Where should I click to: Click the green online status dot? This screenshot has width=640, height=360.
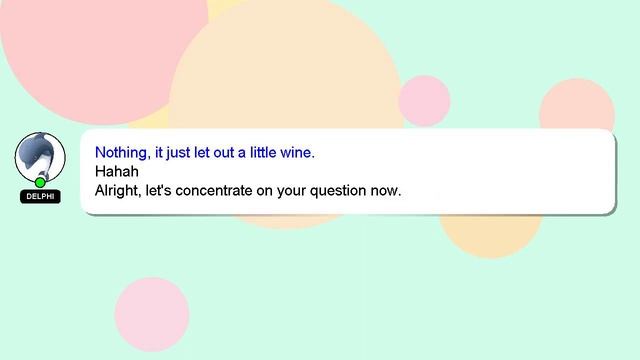click(x=40, y=182)
